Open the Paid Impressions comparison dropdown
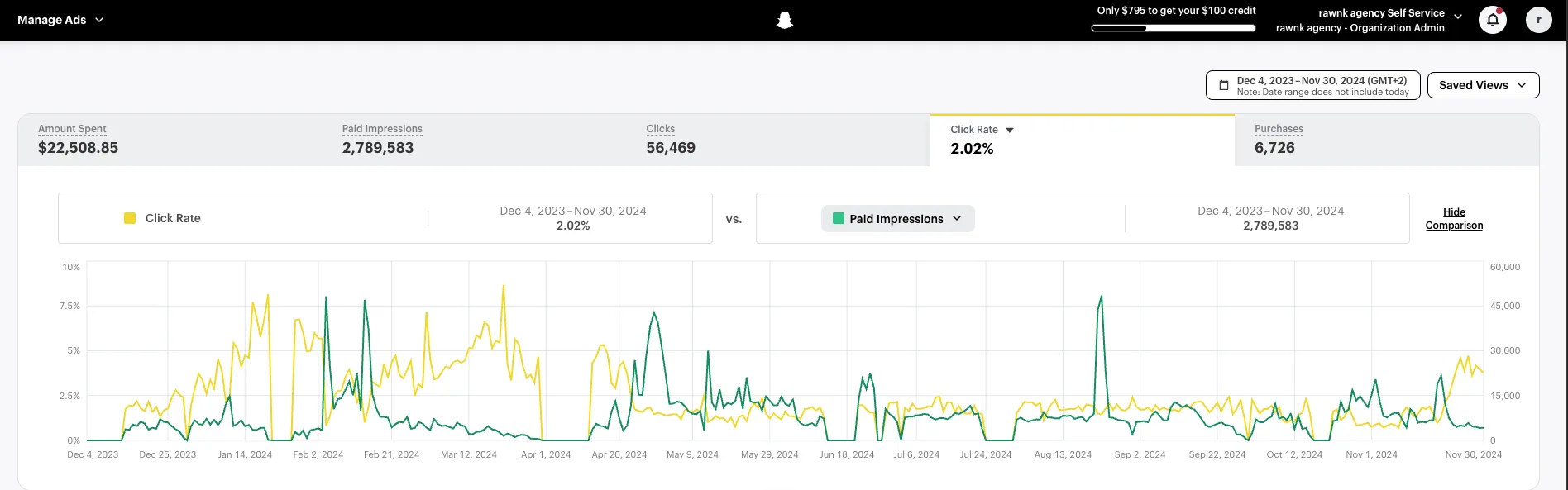1568x490 pixels. [897, 218]
